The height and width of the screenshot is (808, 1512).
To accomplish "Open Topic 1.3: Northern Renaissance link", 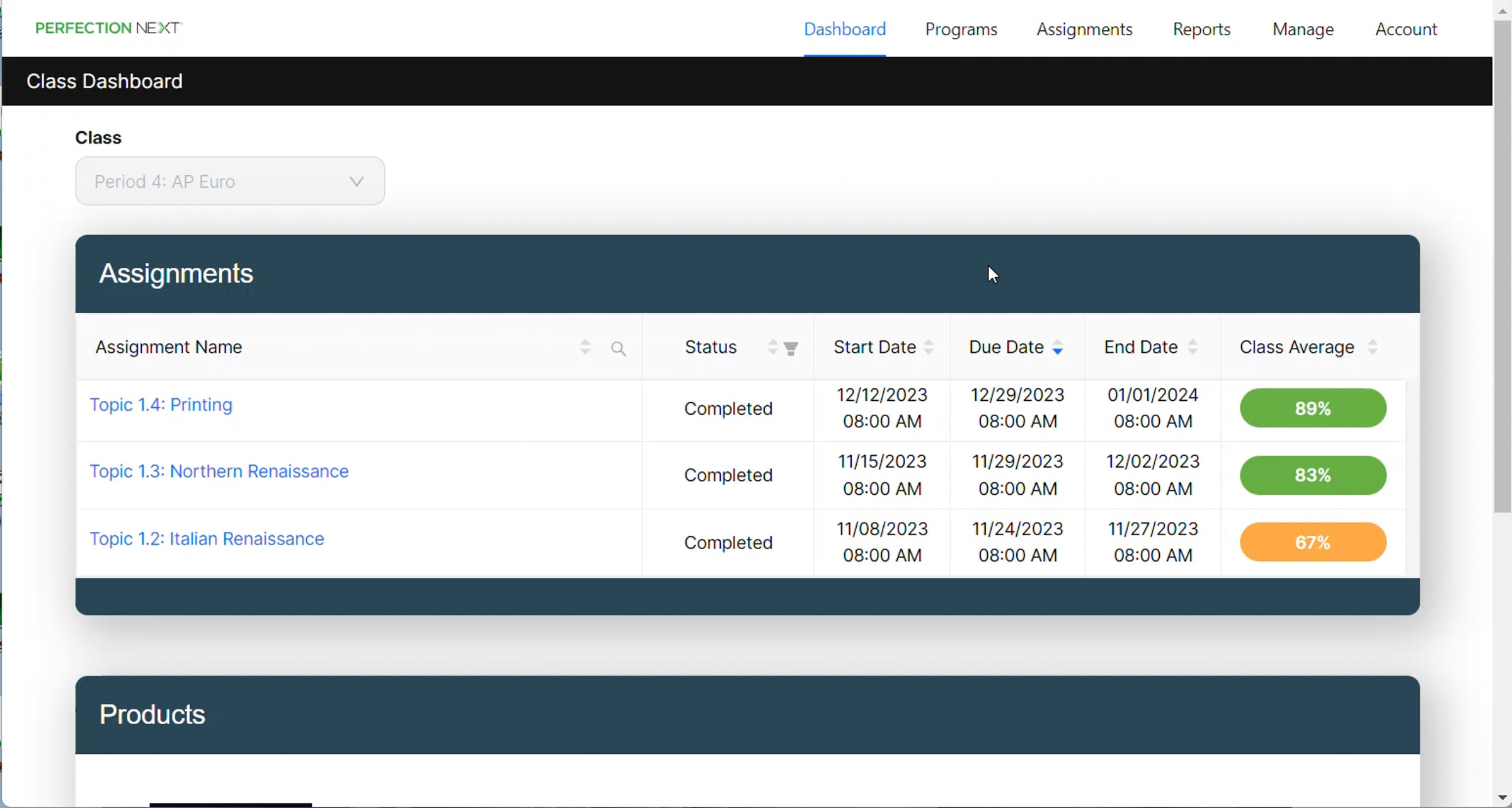I will point(219,471).
